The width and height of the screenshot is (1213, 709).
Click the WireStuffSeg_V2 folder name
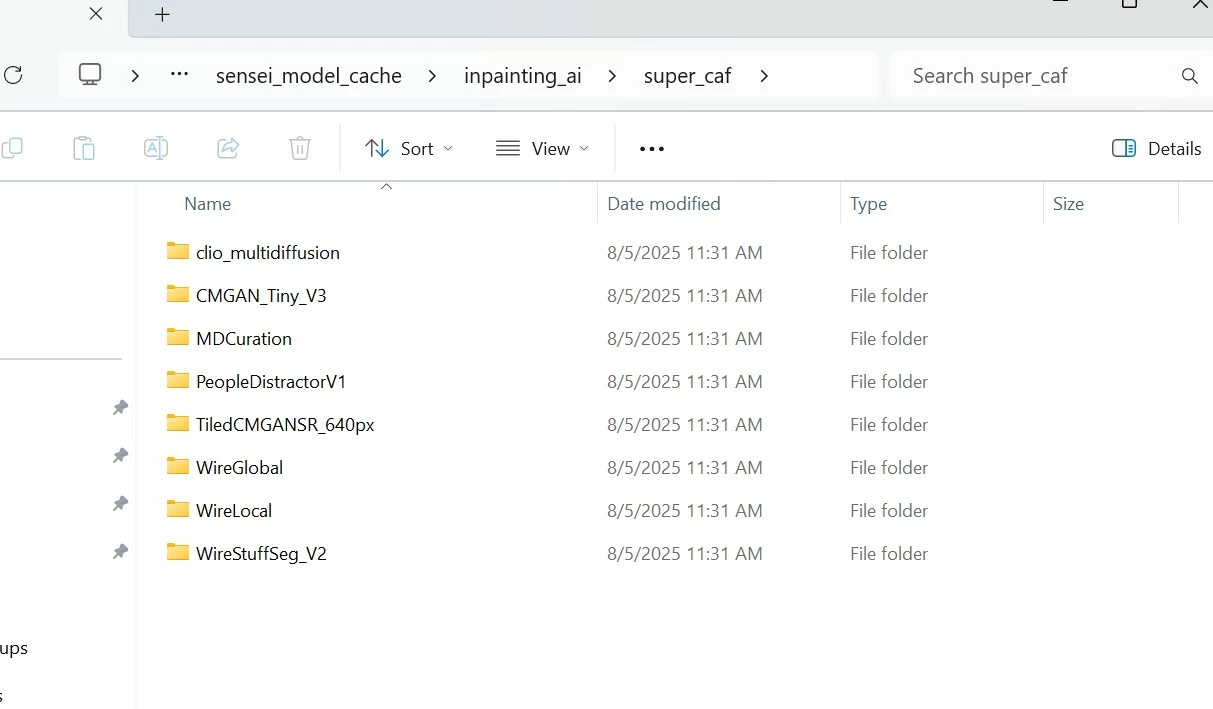(x=261, y=554)
